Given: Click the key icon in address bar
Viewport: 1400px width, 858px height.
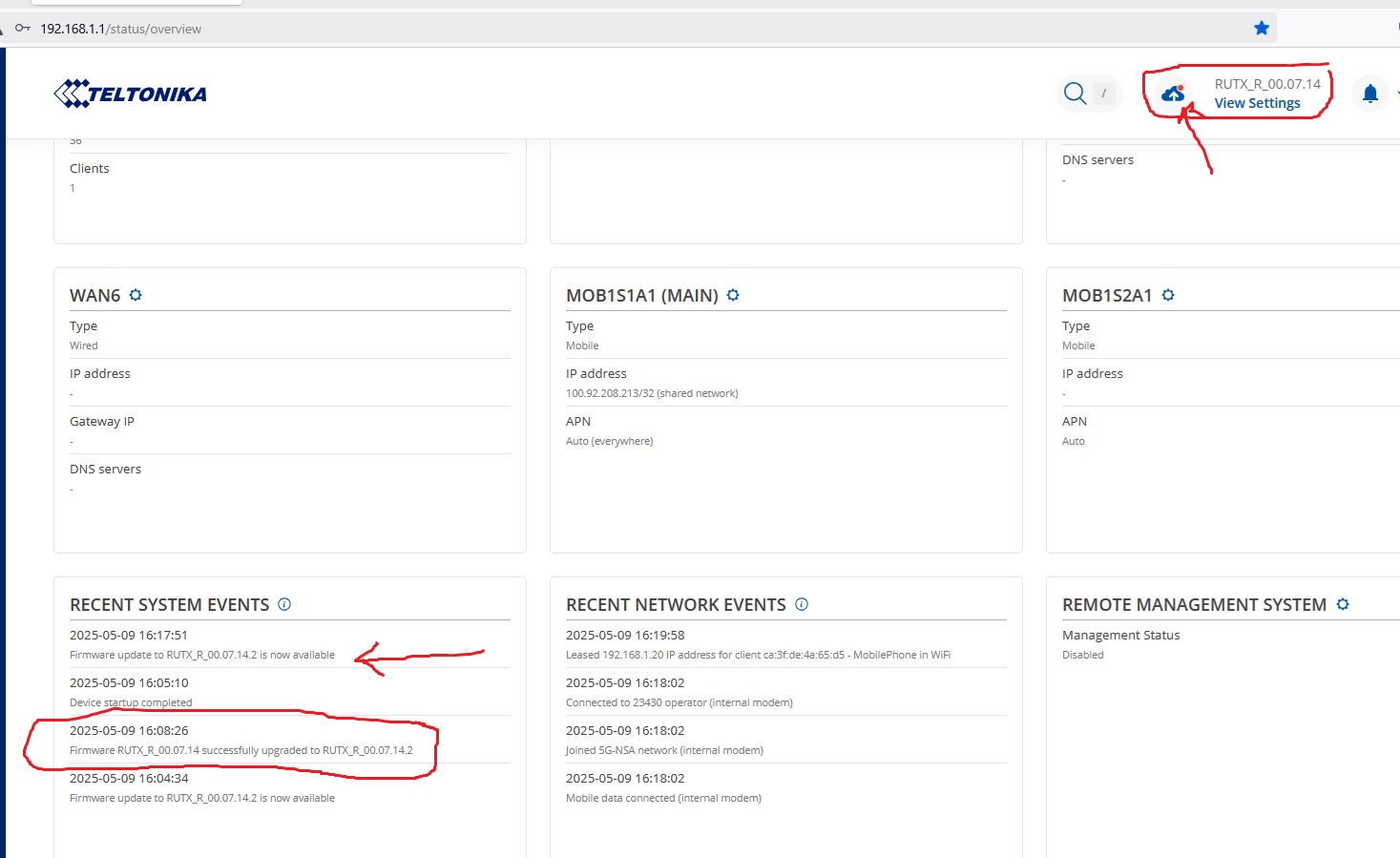Looking at the screenshot, I should [23, 29].
